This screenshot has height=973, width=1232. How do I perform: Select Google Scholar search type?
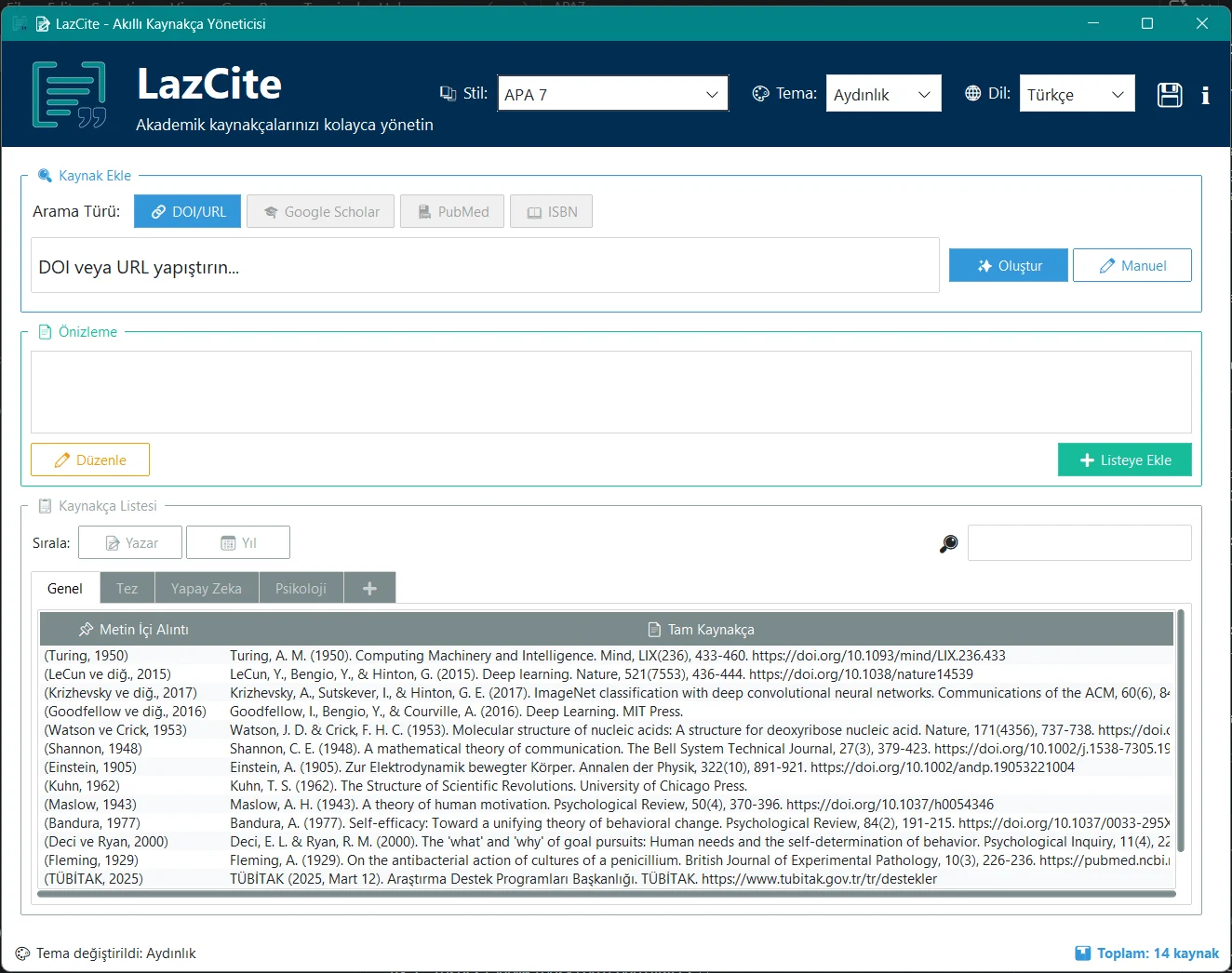(x=321, y=211)
